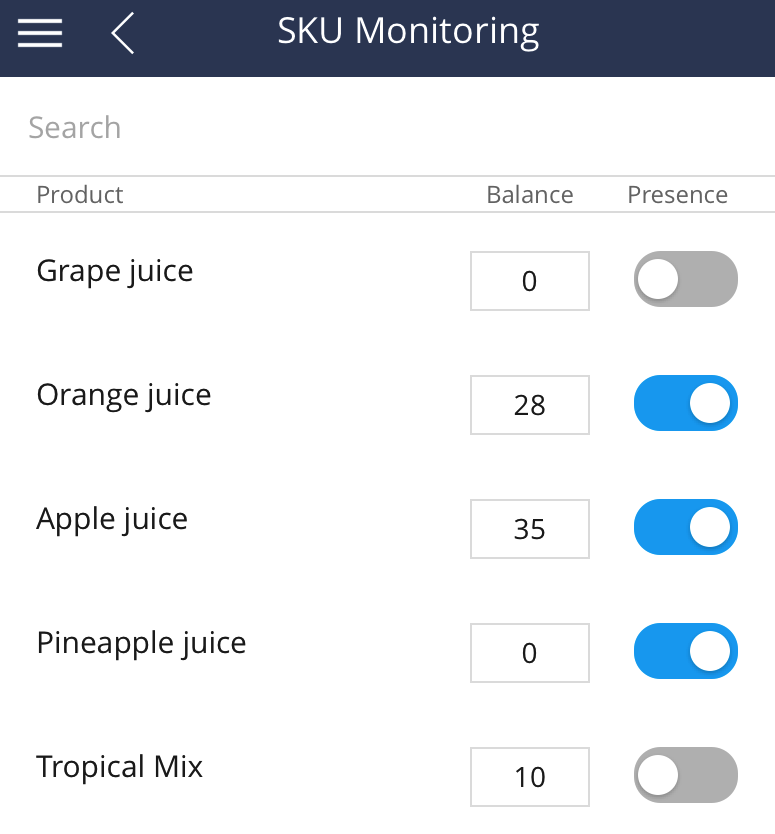
Task: Switch off Pineapple juice presence
Action: [686, 651]
